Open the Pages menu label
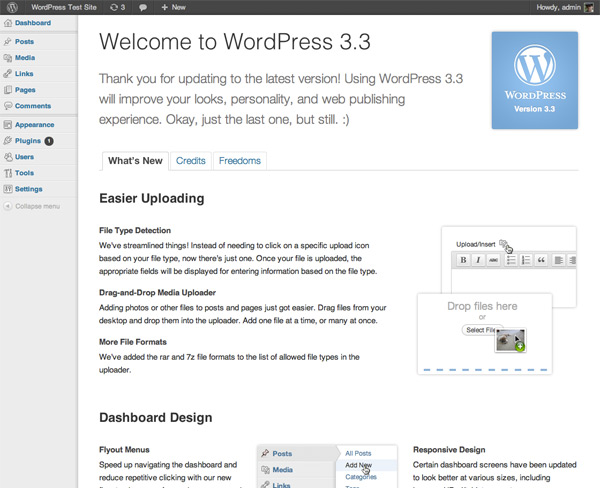600x488 pixels. click(x=25, y=90)
